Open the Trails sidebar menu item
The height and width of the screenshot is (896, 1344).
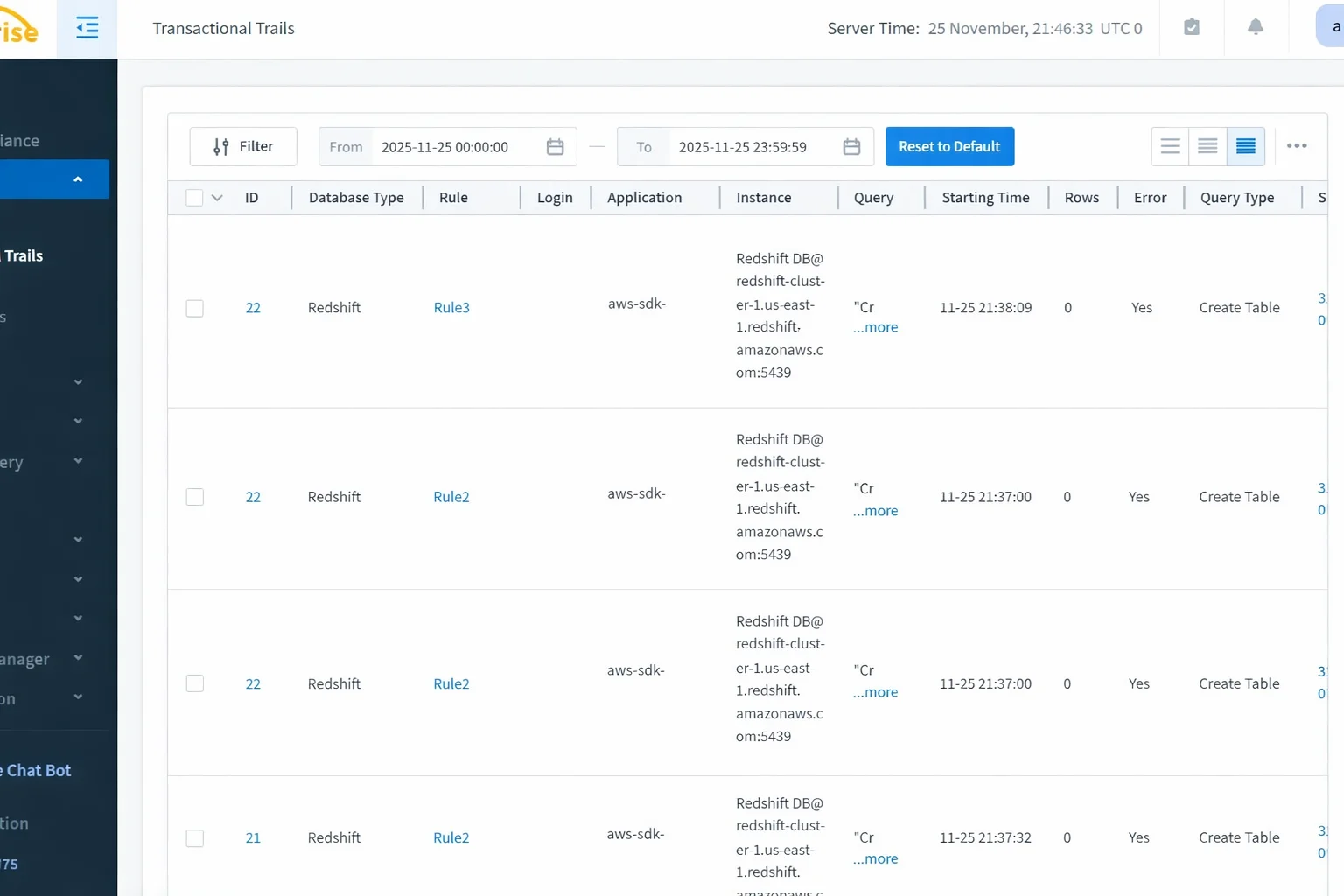[24, 255]
